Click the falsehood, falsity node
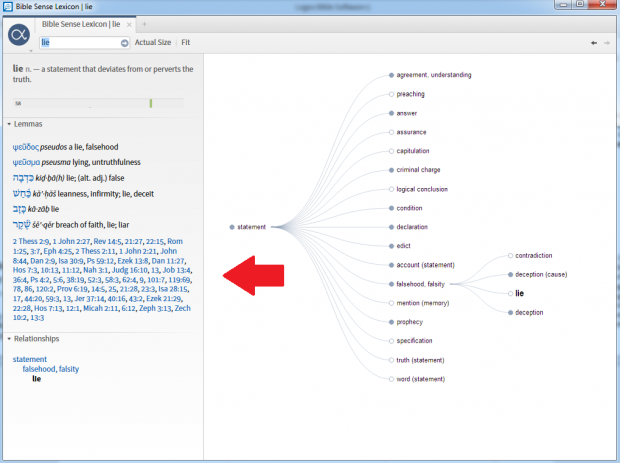Image resolution: width=620 pixels, height=463 pixels. click(420, 284)
